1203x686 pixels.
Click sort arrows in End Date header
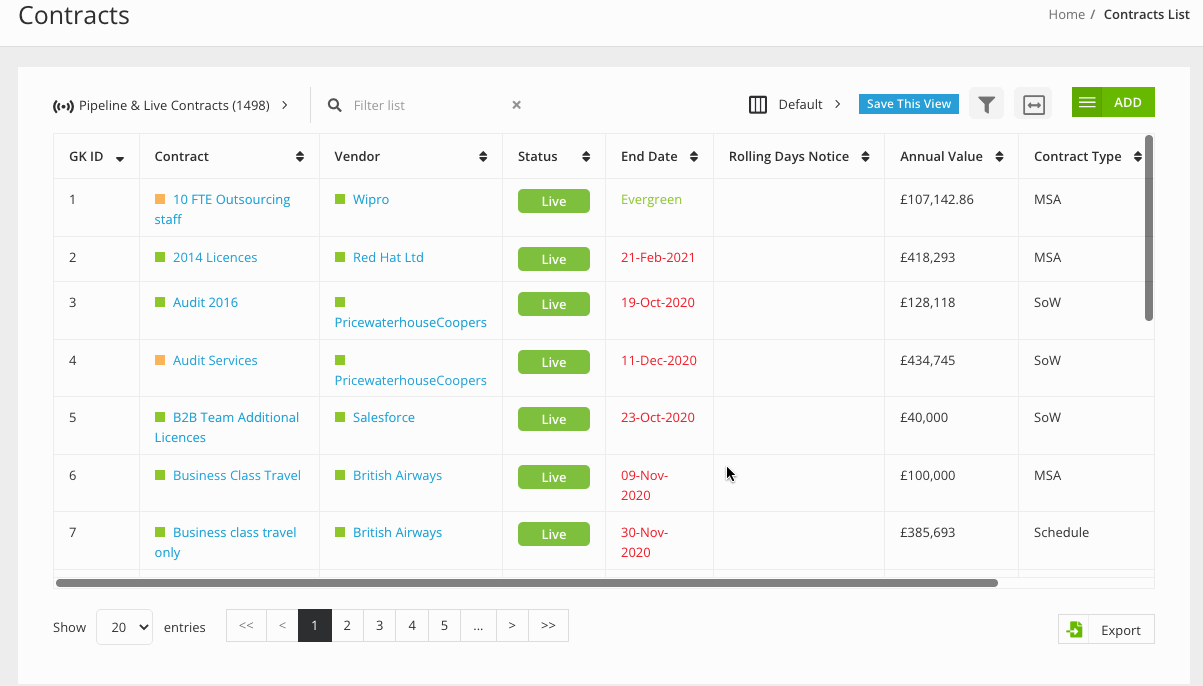[692, 157]
